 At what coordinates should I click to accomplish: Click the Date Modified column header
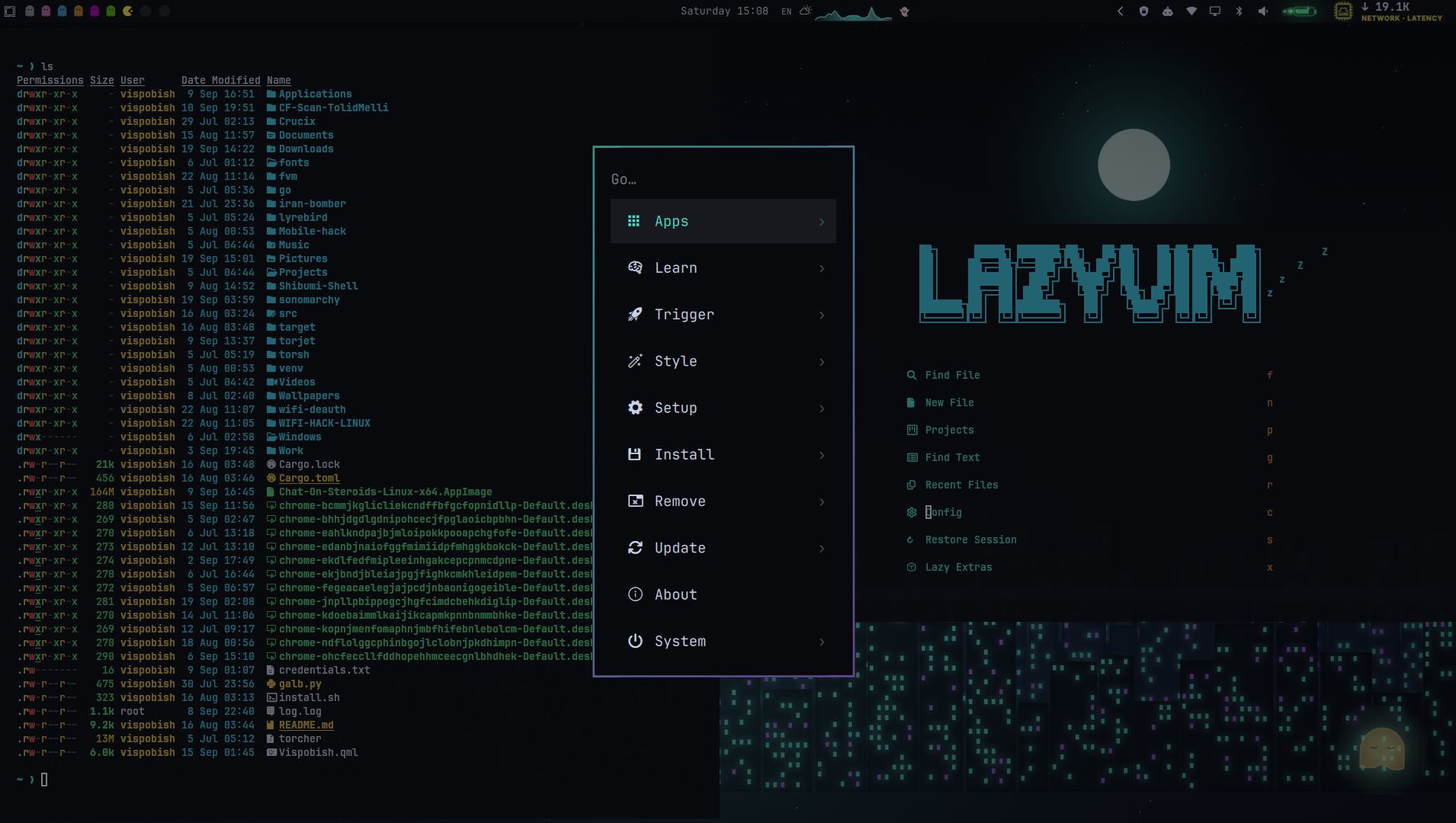pos(220,80)
